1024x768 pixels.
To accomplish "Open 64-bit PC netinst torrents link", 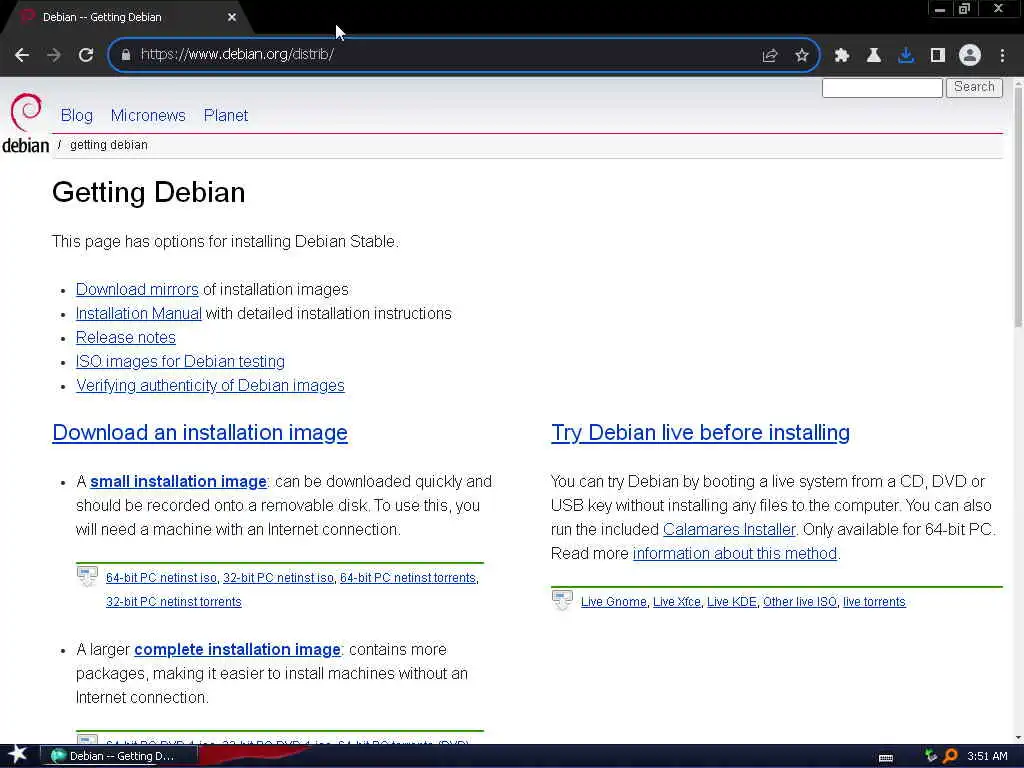I will coord(408,578).
